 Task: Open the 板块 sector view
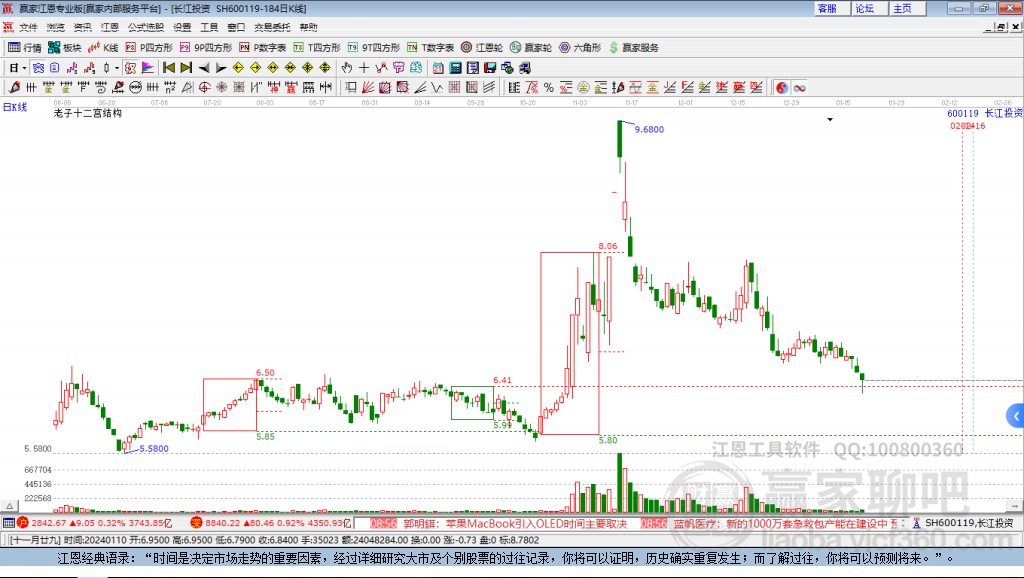[65, 48]
